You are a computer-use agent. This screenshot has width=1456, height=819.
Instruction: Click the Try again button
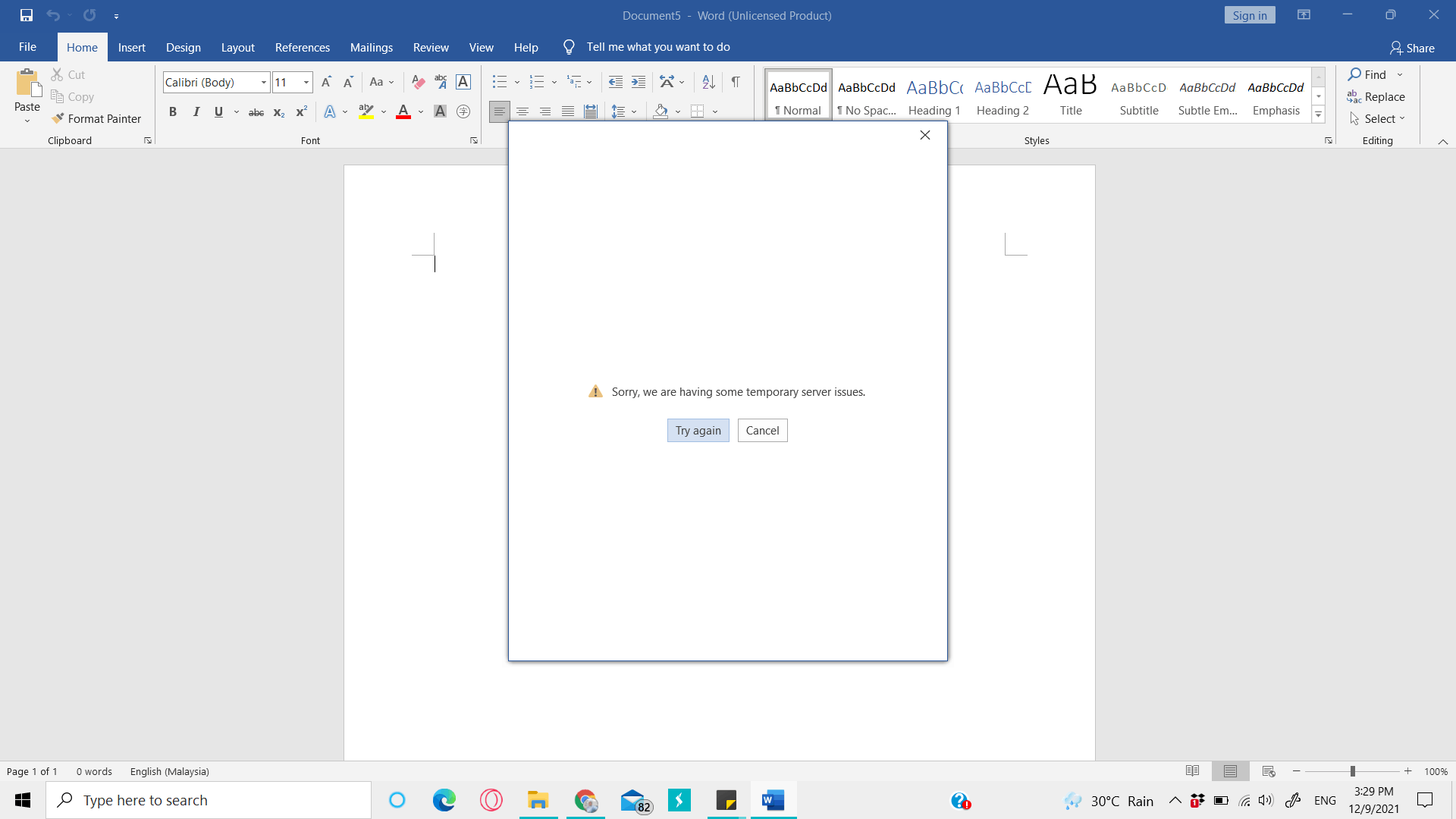[x=698, y=430]
